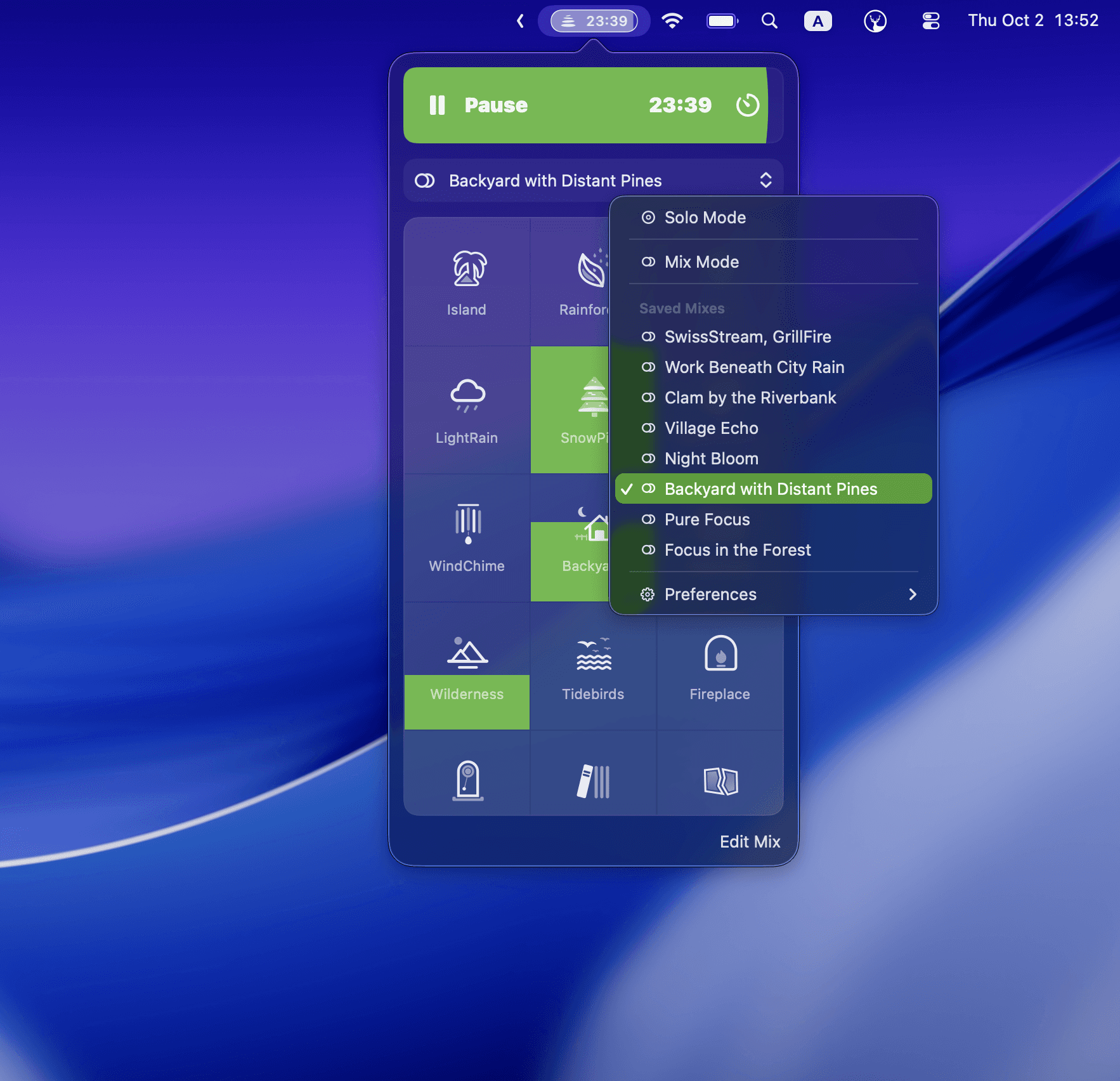Open Control Center in menu bar

click(x=931, y=21)
